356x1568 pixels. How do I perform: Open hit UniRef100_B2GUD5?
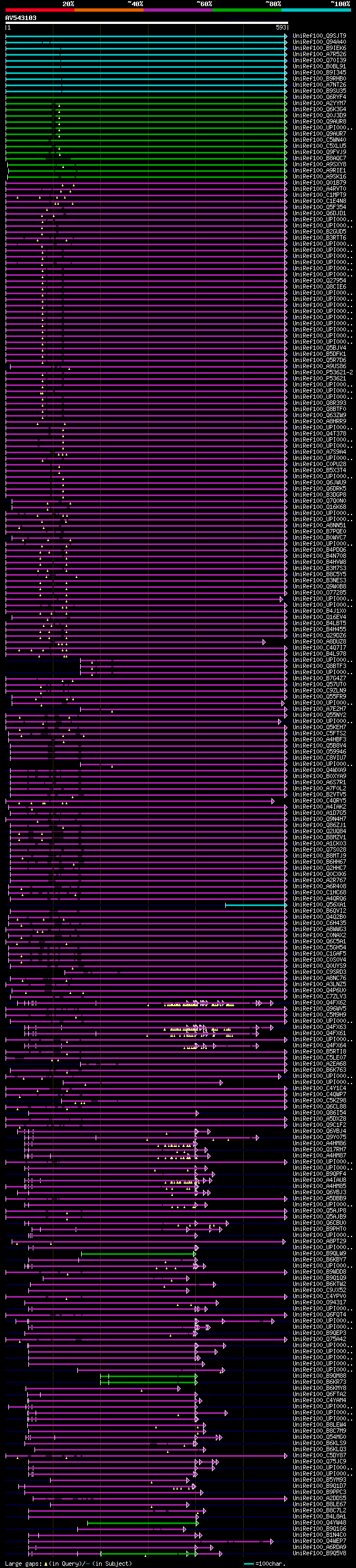pos(319,232)
